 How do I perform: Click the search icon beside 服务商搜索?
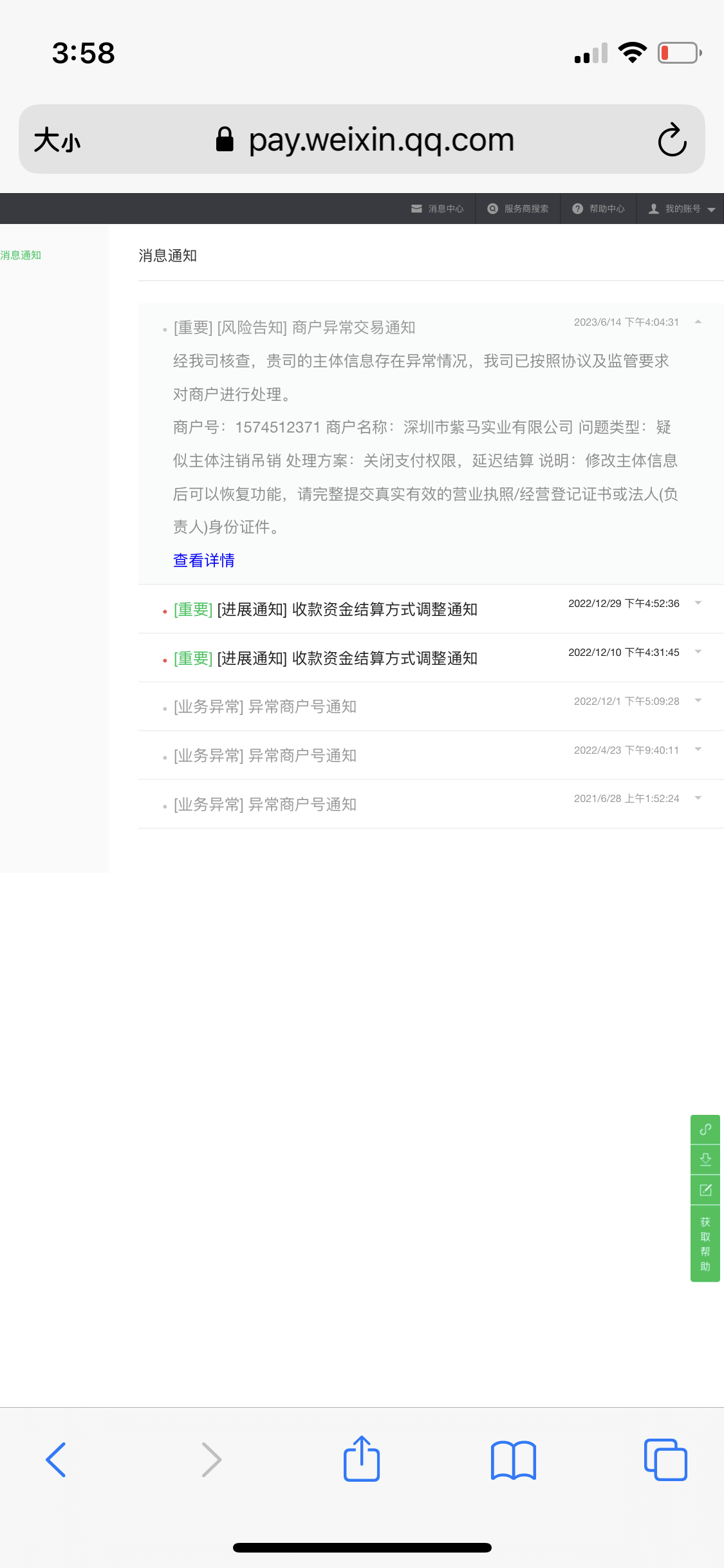493,209
